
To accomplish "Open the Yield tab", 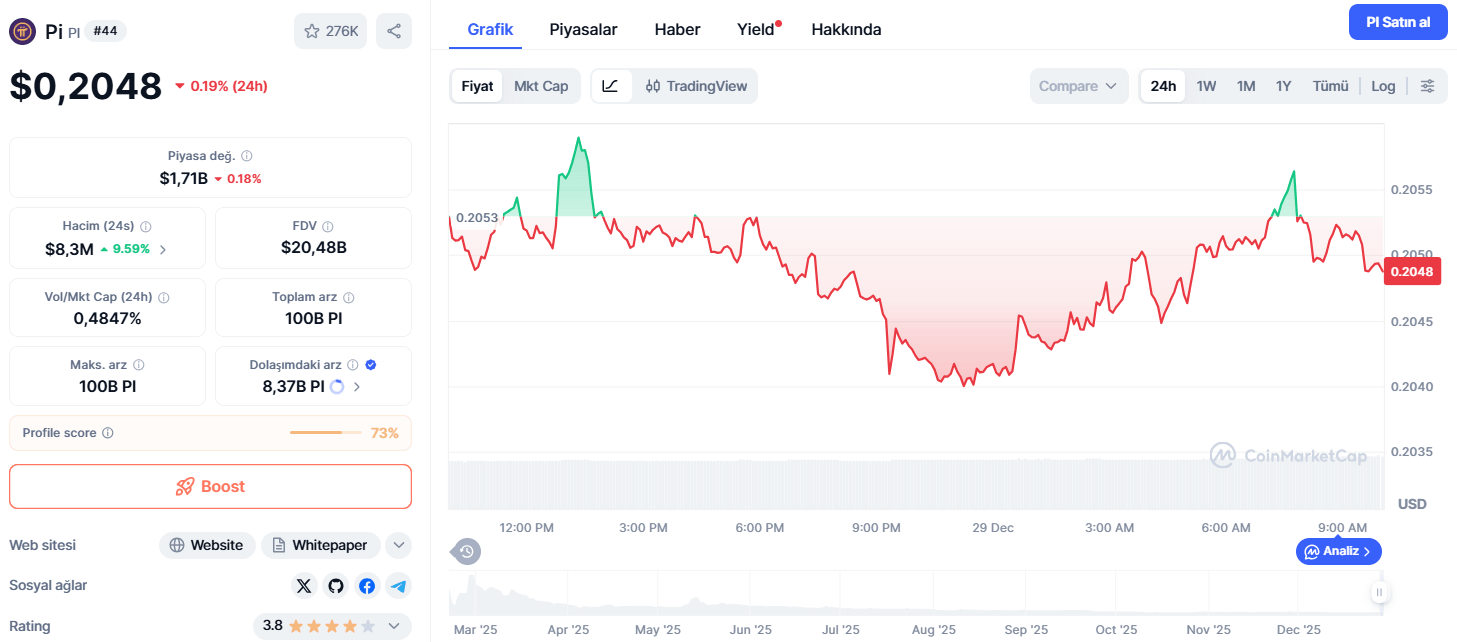I will click(x=756, y=29).
